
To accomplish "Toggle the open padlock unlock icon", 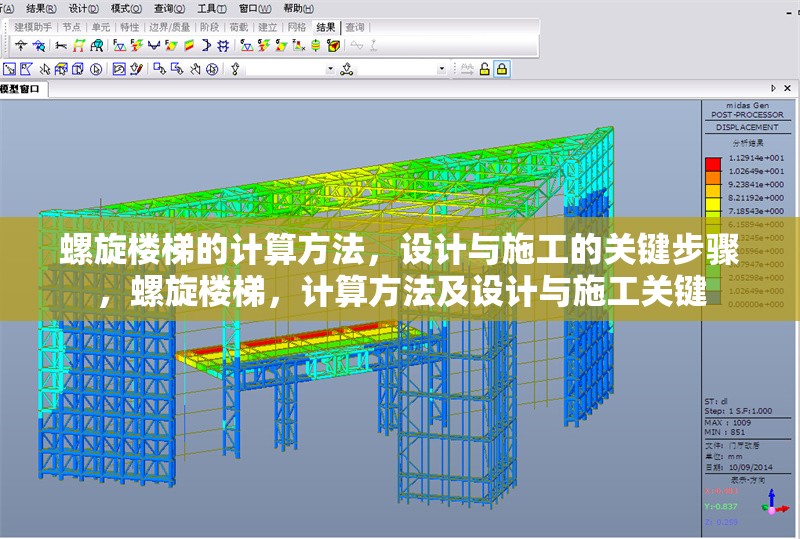I will pyautogui.click(x=484, y=69).
